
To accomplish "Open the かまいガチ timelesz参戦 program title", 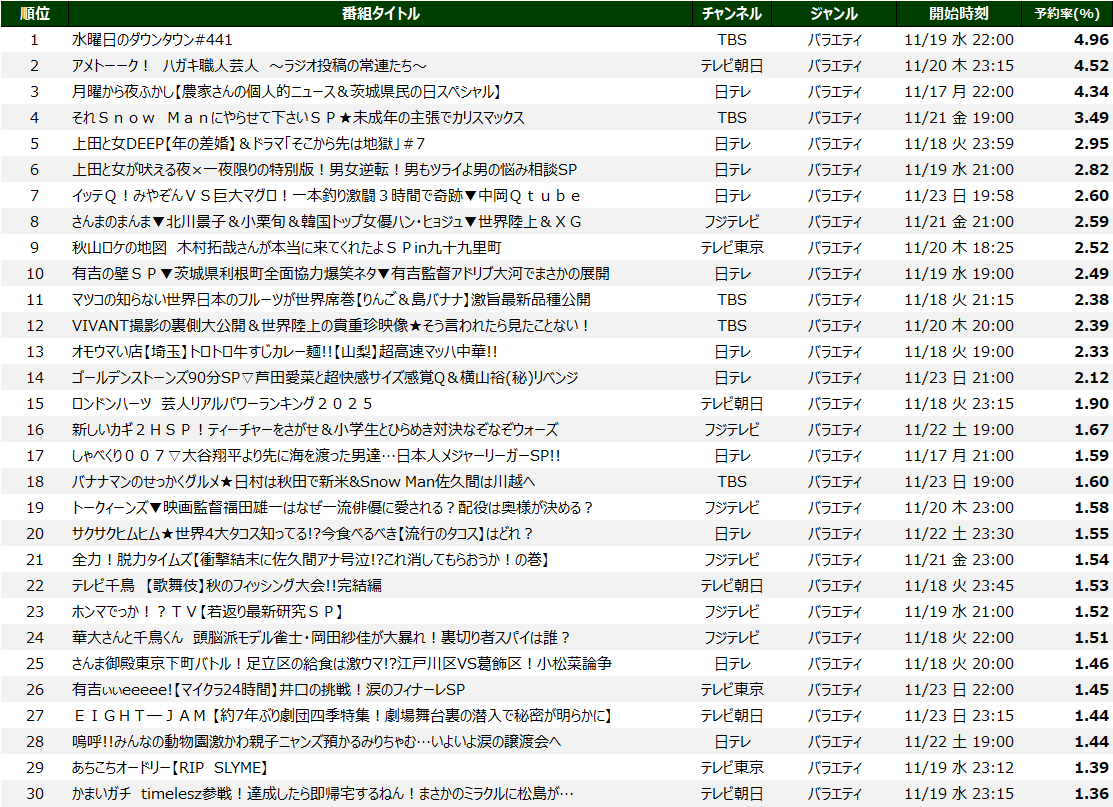I will (x=322, y=794).
